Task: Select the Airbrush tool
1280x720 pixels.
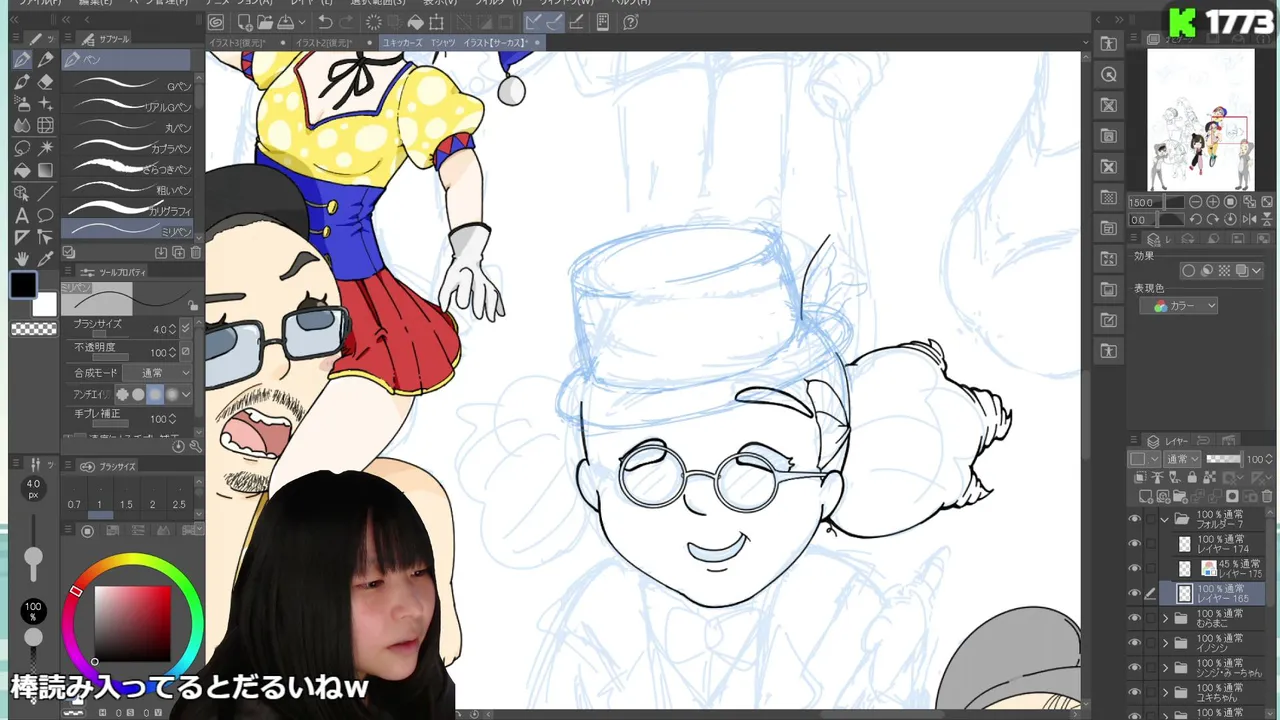Action: tap(22, 104)
